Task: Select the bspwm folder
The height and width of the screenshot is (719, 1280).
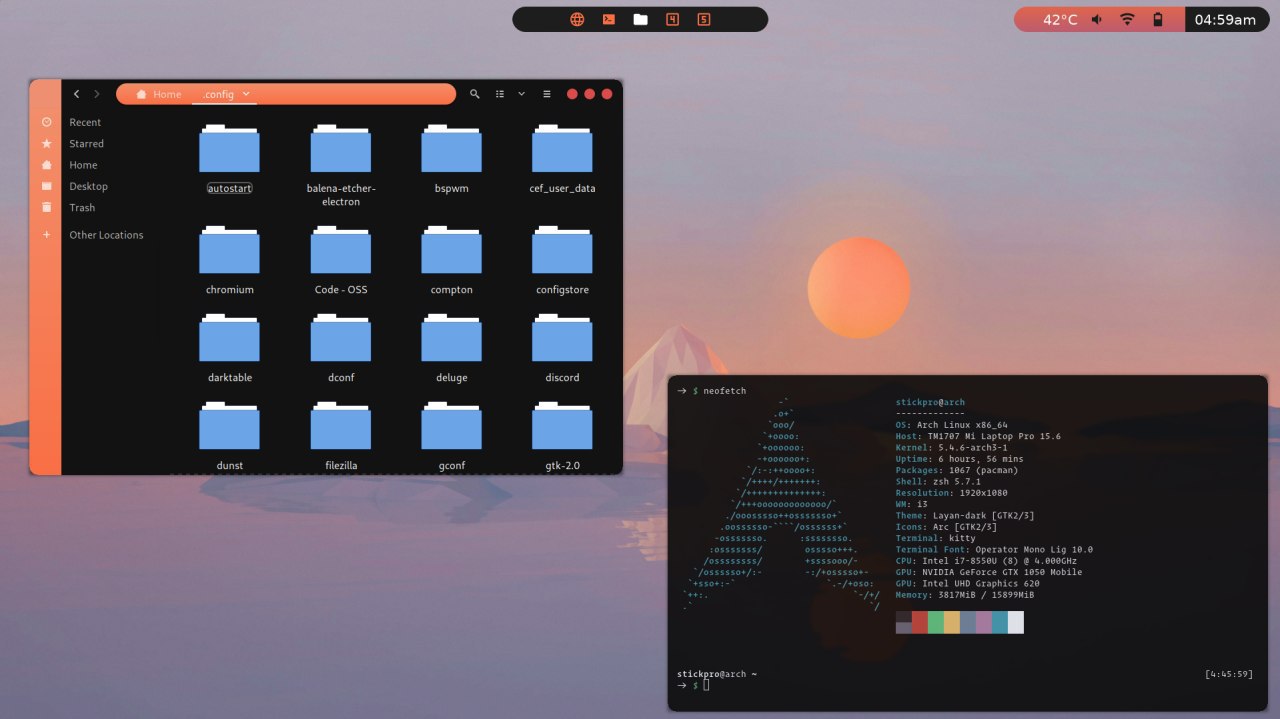Action: (452, 158)
